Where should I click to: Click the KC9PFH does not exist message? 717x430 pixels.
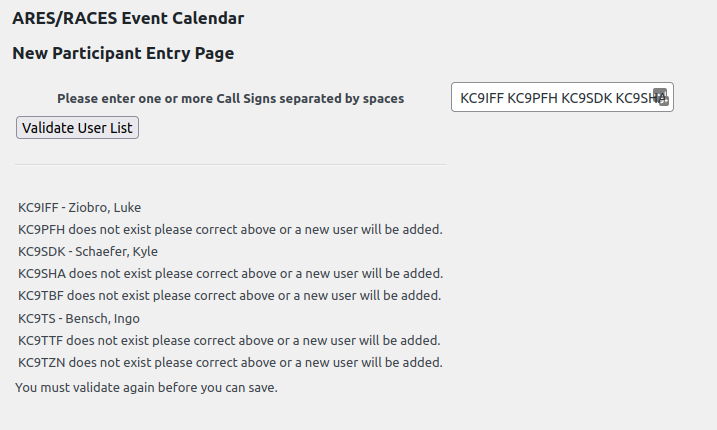[230, 230]
